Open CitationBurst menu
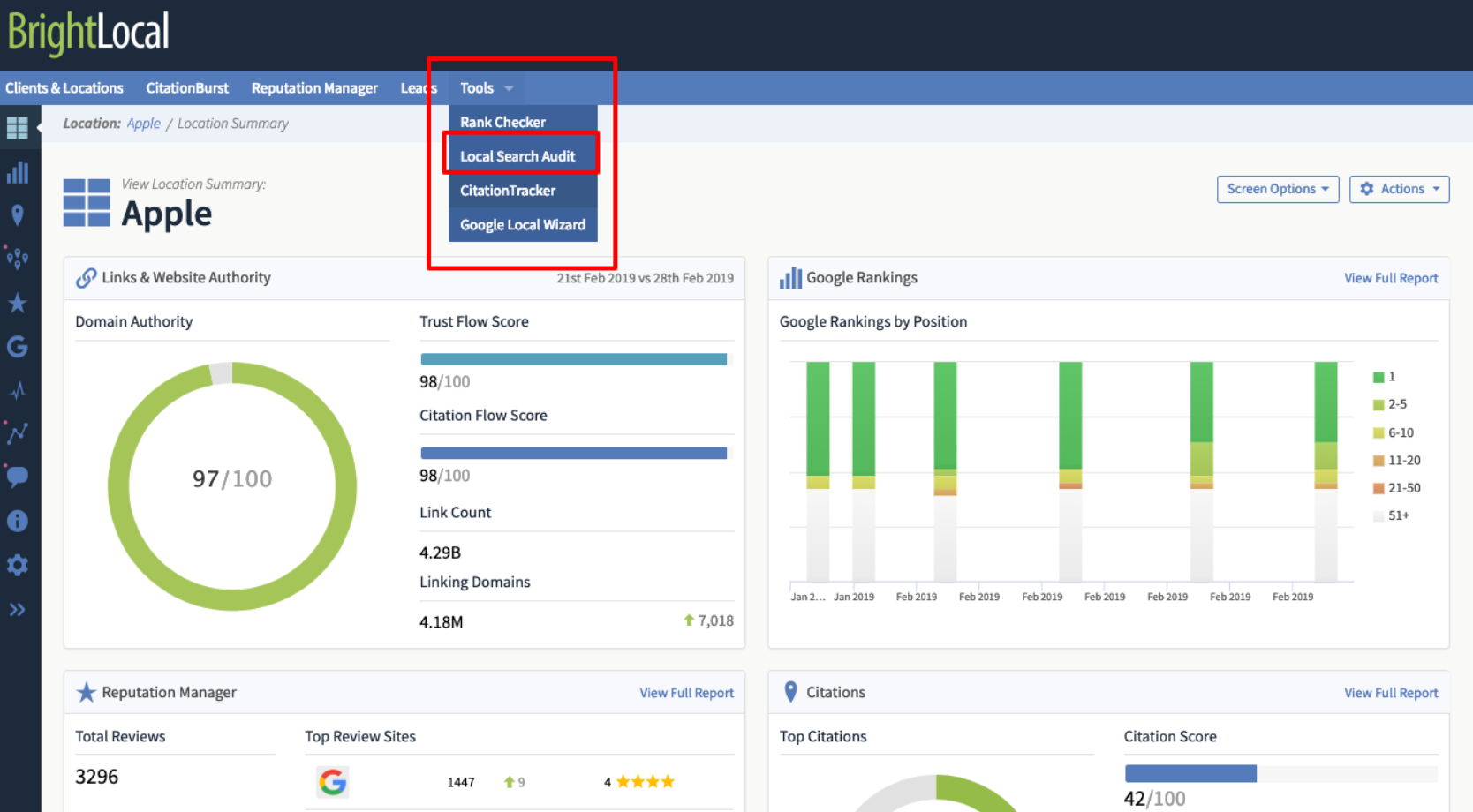1473x812 pixels. (x=187, y=88)
